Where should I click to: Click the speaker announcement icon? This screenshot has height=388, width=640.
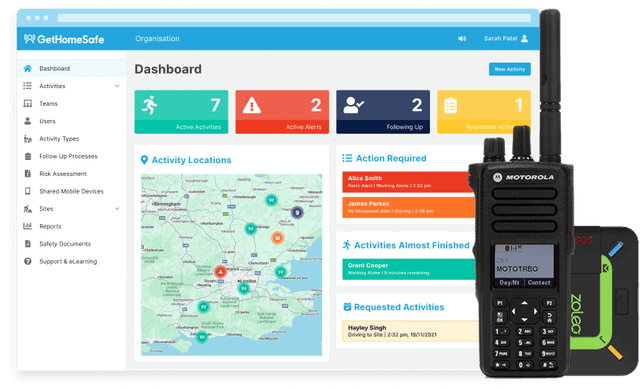point(462,38)
